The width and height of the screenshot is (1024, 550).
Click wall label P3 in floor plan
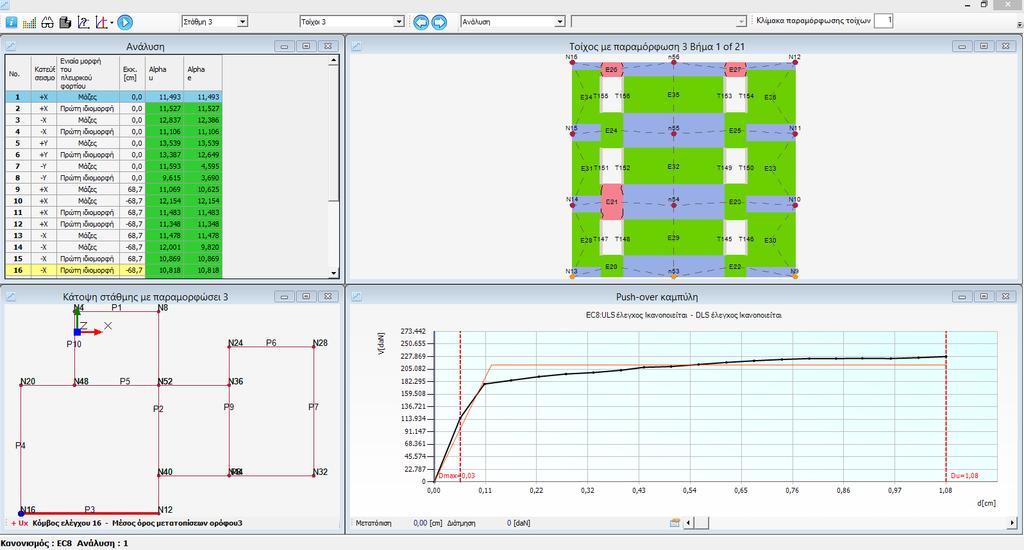coord(90,510)
